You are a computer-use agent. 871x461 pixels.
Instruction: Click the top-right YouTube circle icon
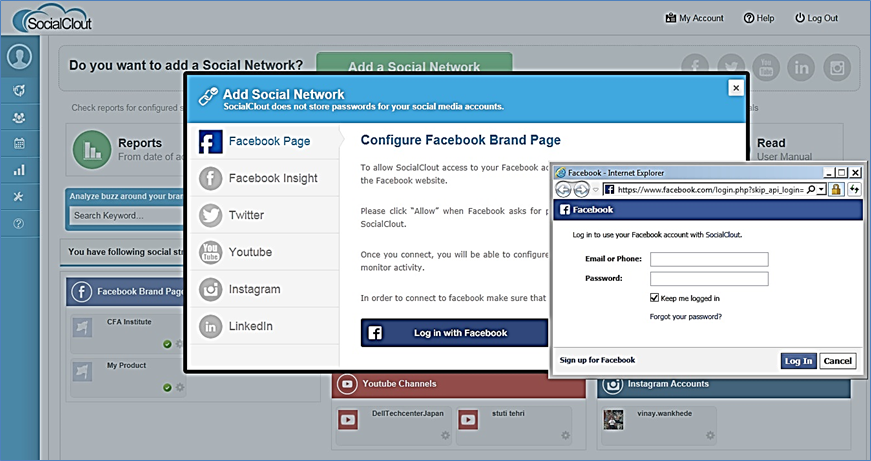766,67
